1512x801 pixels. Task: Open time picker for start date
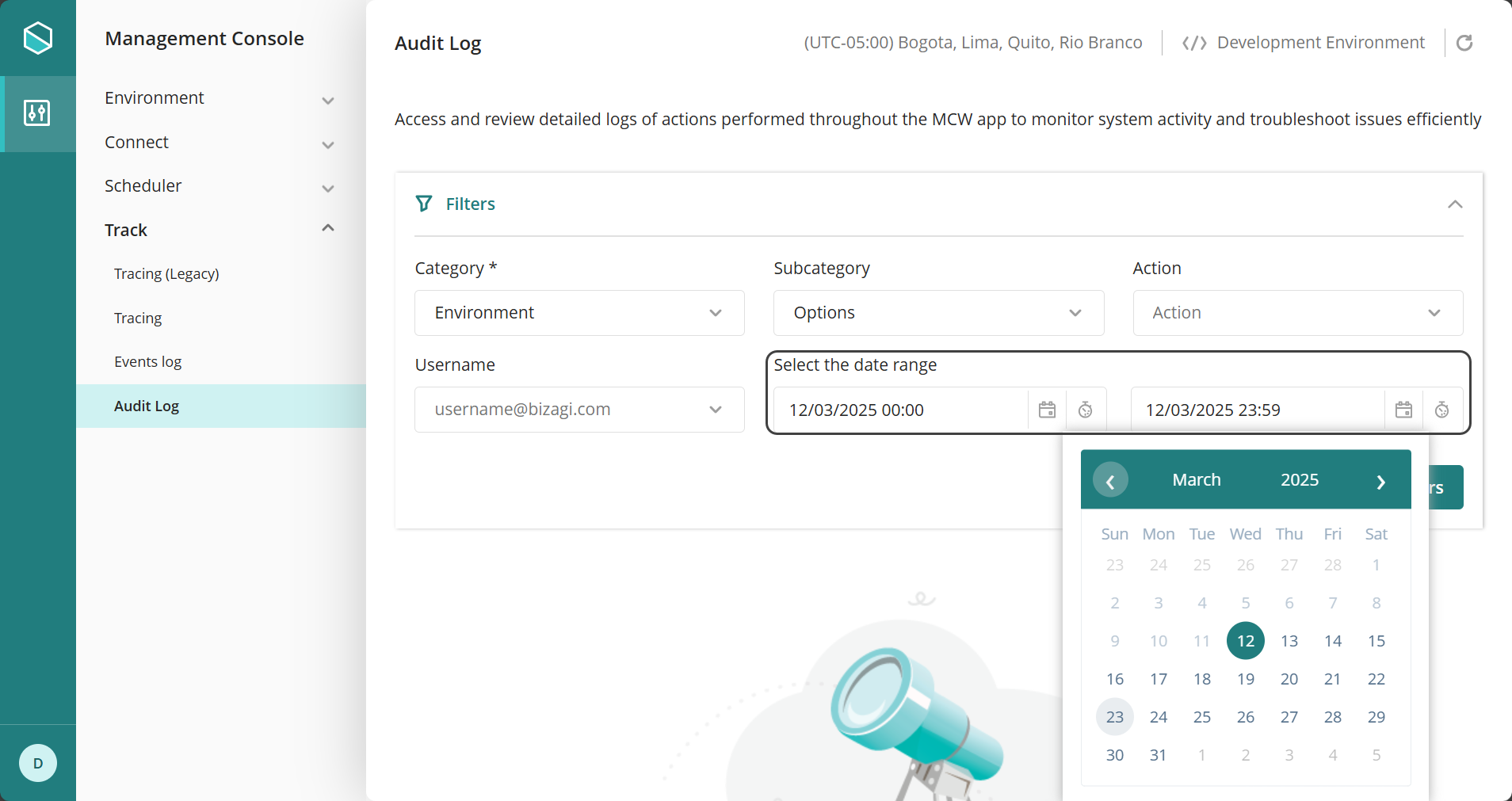1085,410
